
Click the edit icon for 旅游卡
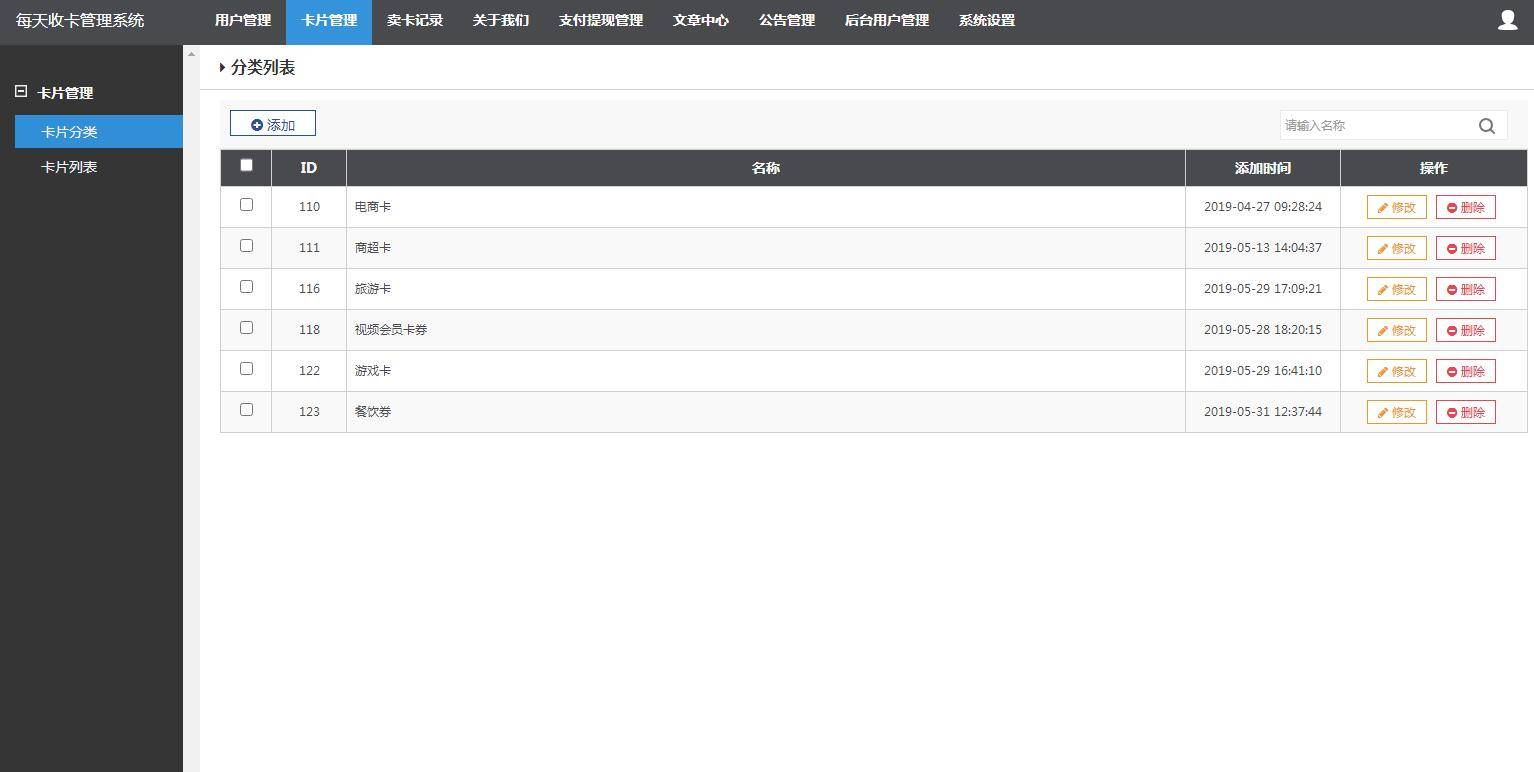click(1385, 289)
